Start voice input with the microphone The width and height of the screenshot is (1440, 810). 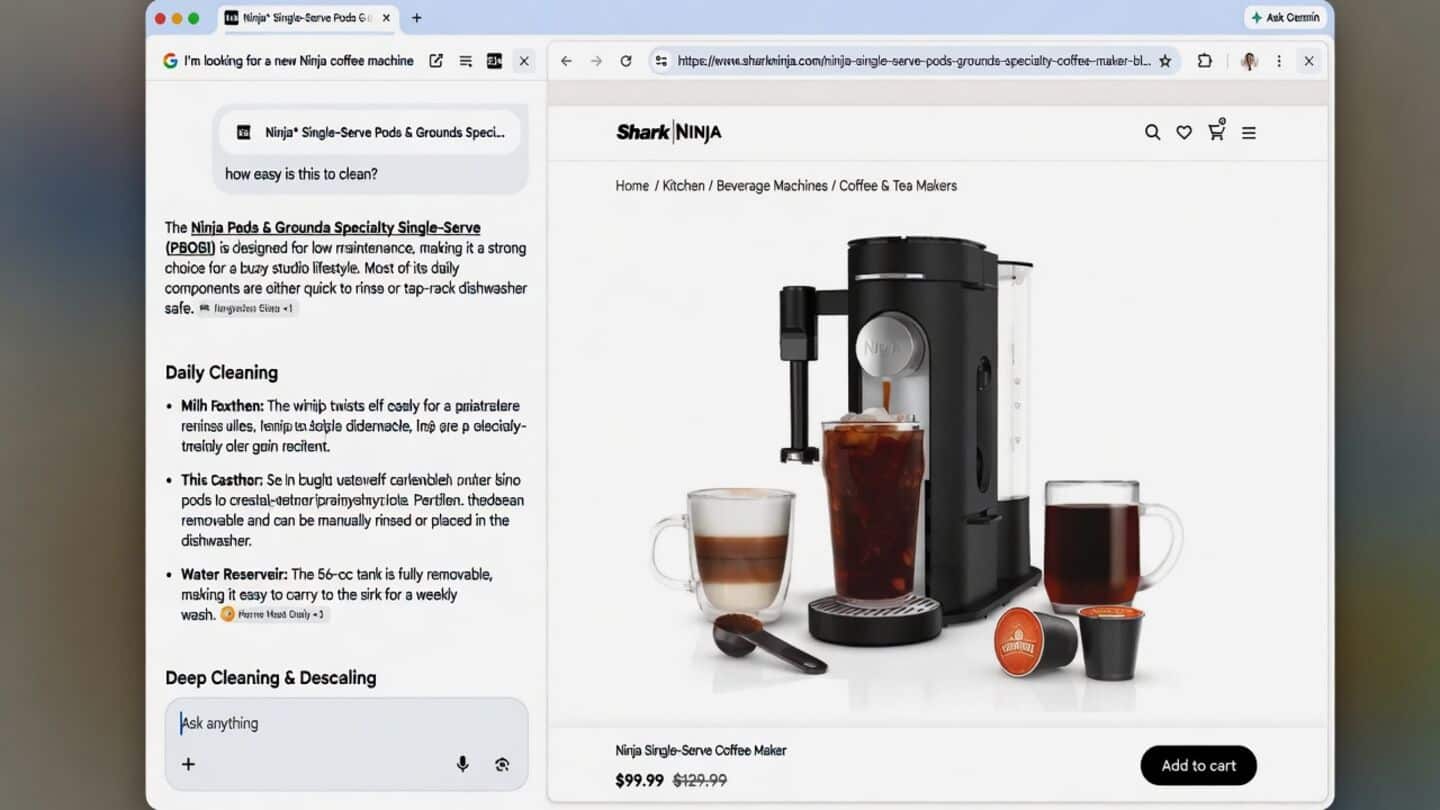pyautogui.click(x=463, y=764)
